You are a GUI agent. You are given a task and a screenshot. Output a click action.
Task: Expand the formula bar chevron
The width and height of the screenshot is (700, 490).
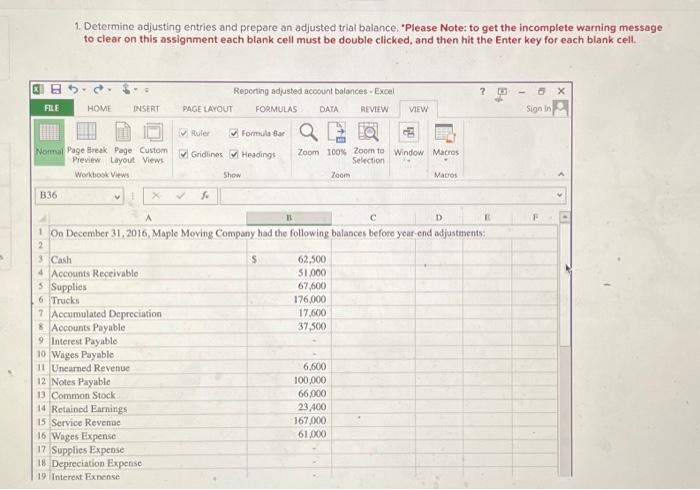559,195
